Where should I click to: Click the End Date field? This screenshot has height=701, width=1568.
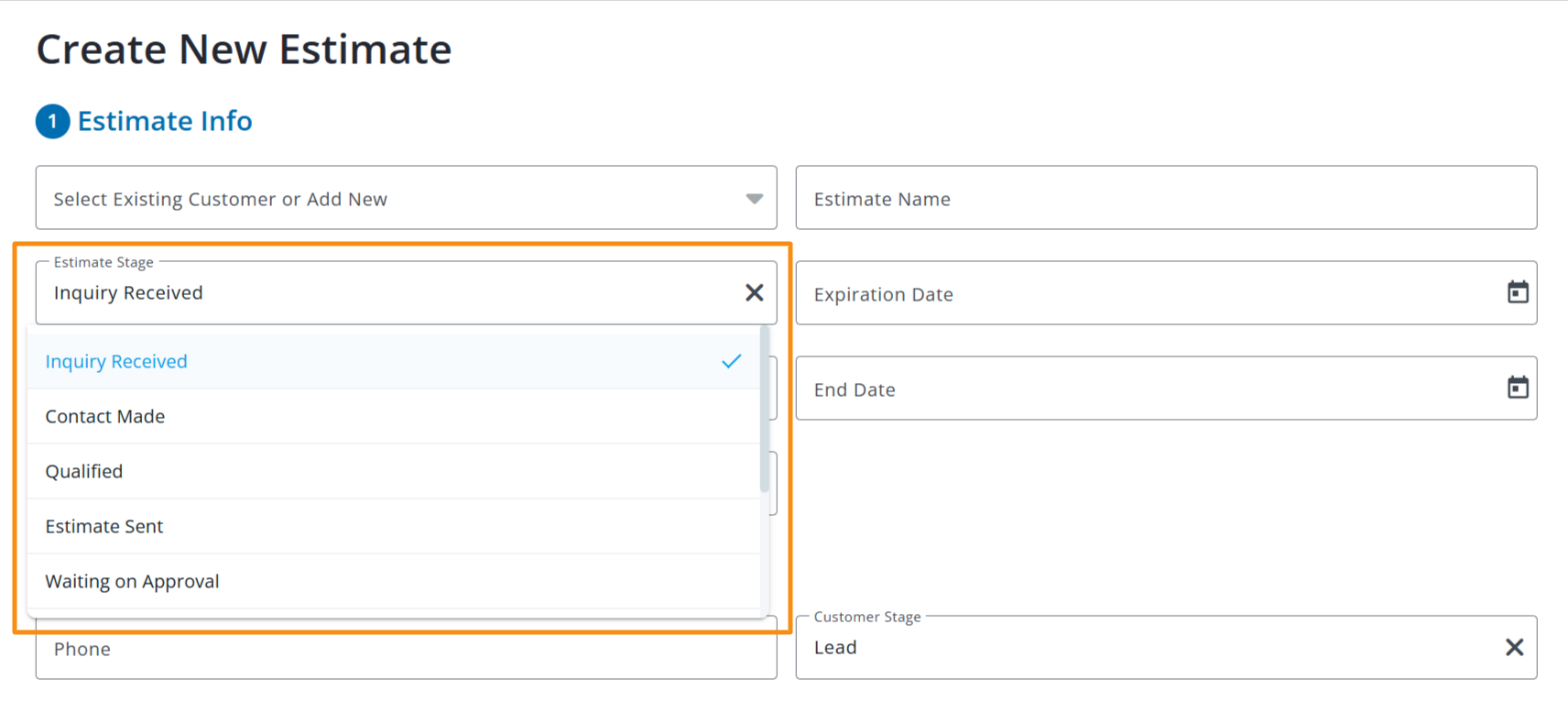(1166, 389)
